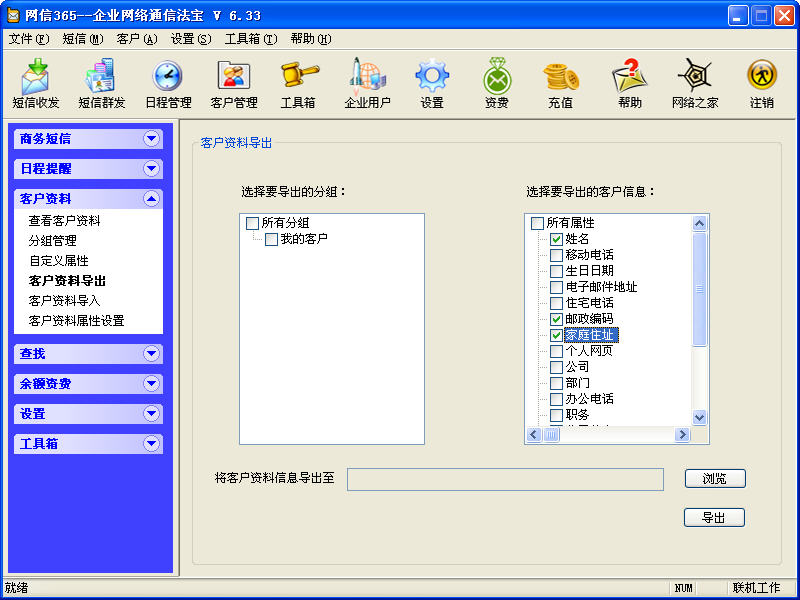Uncheck the 邮政编码 checkbox
This screenshot has width=800, height=600.
point(556,319)
